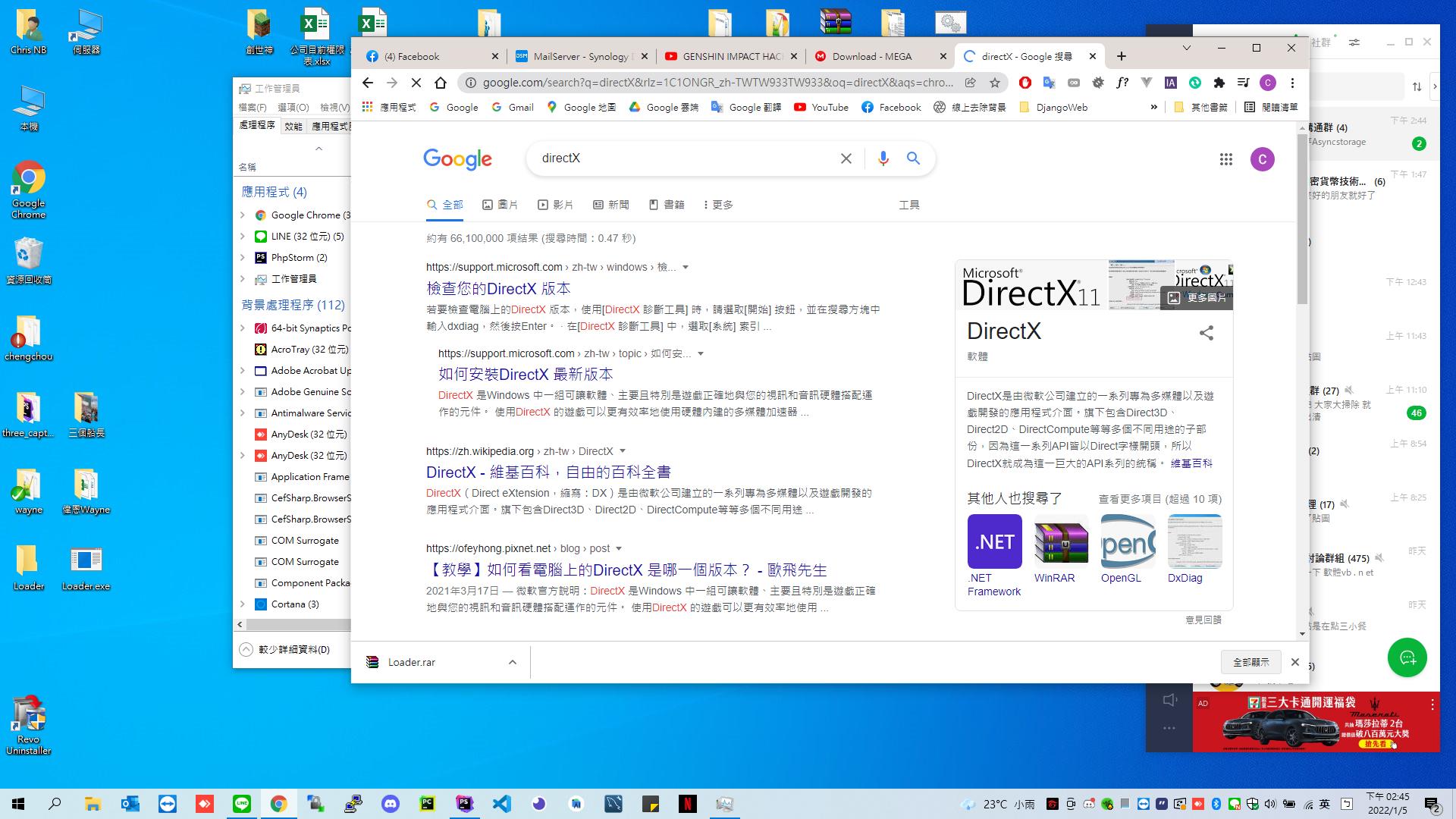Viewport: 1456px width, 819px height.
Task: Click the blue search magnifier icon
Action: point(913,158)
